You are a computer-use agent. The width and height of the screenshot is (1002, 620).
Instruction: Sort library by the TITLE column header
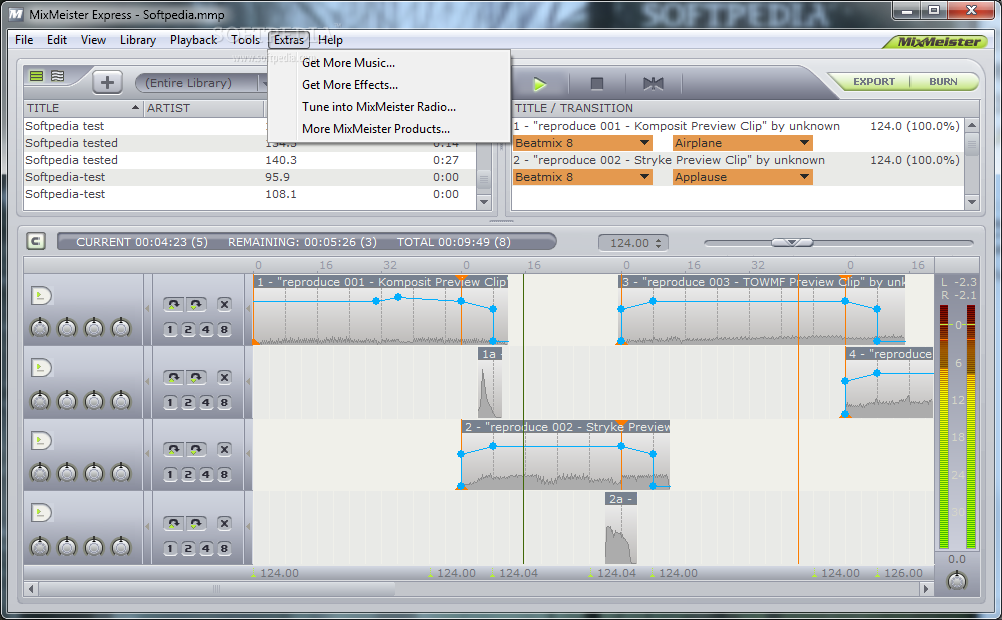[x=83, y=108]
